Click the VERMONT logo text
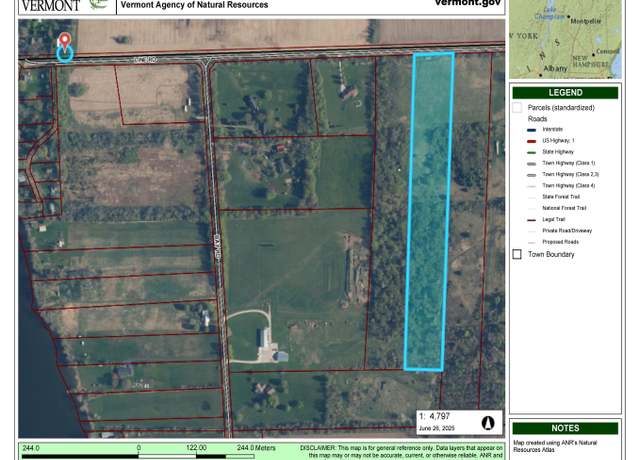 click(51, 6)
